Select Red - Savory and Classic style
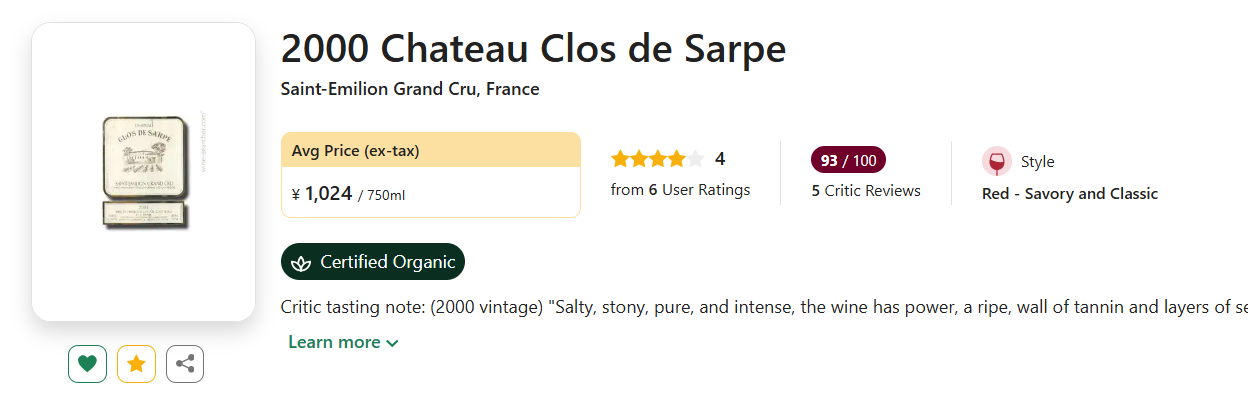The width and height of the screenshot is (1248, 416). pyautogui.click(x=1070, y=194)
